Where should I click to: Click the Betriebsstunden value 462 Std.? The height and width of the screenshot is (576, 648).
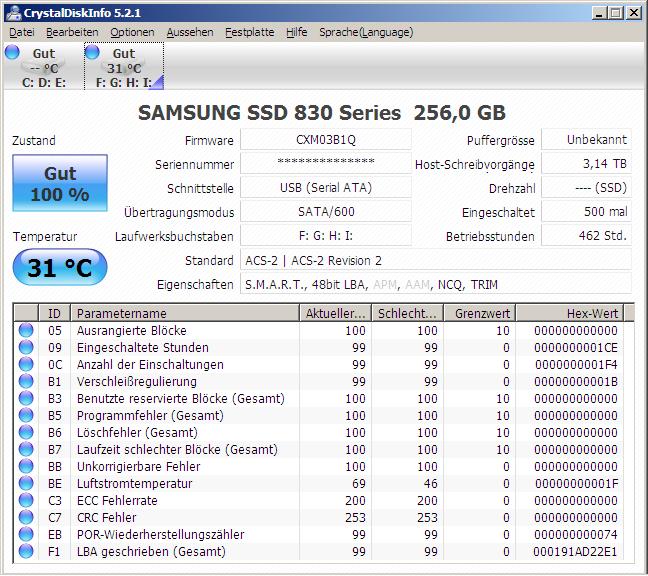[586, 236]
